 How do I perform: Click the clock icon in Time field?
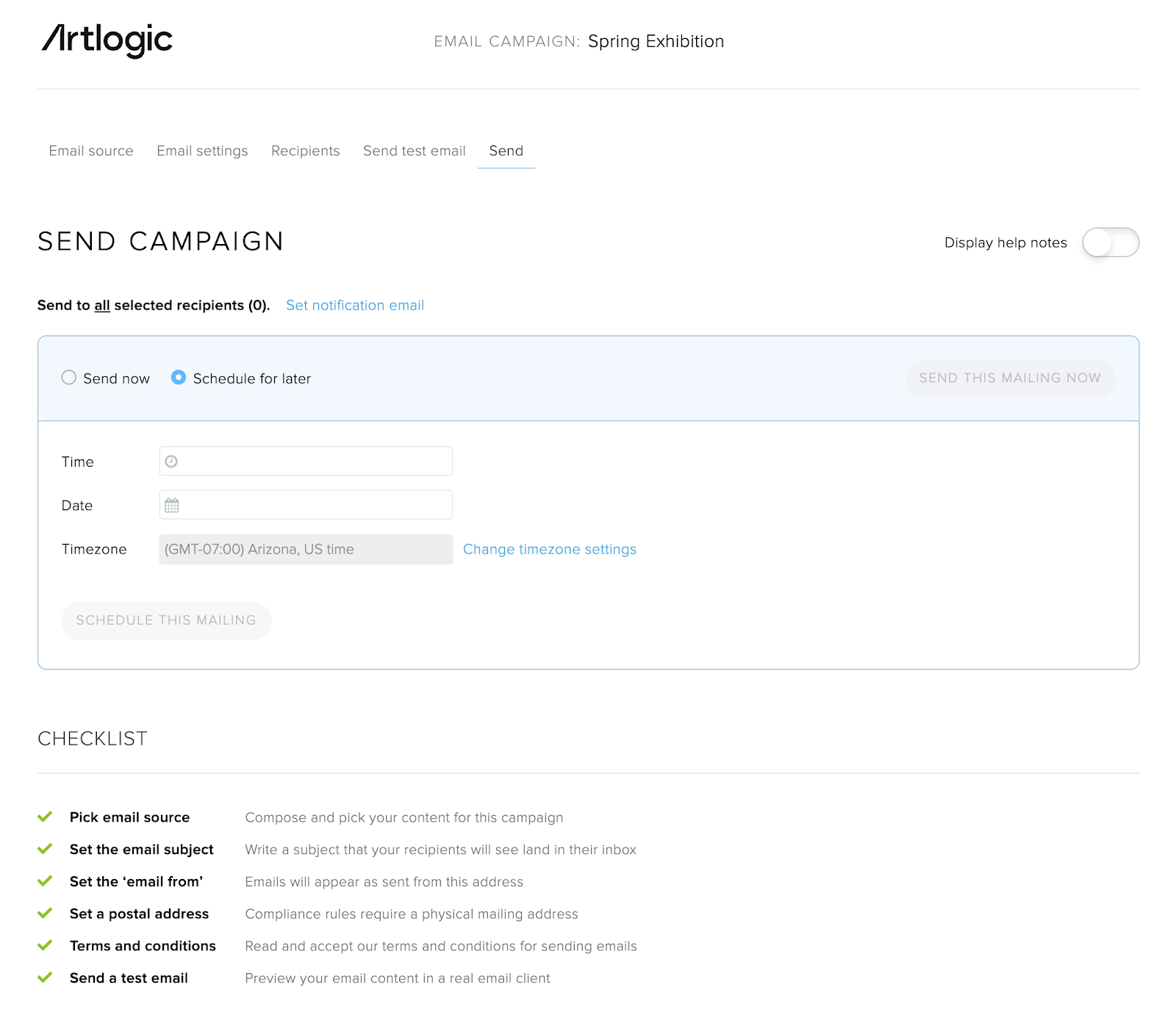tap(171, 462)
